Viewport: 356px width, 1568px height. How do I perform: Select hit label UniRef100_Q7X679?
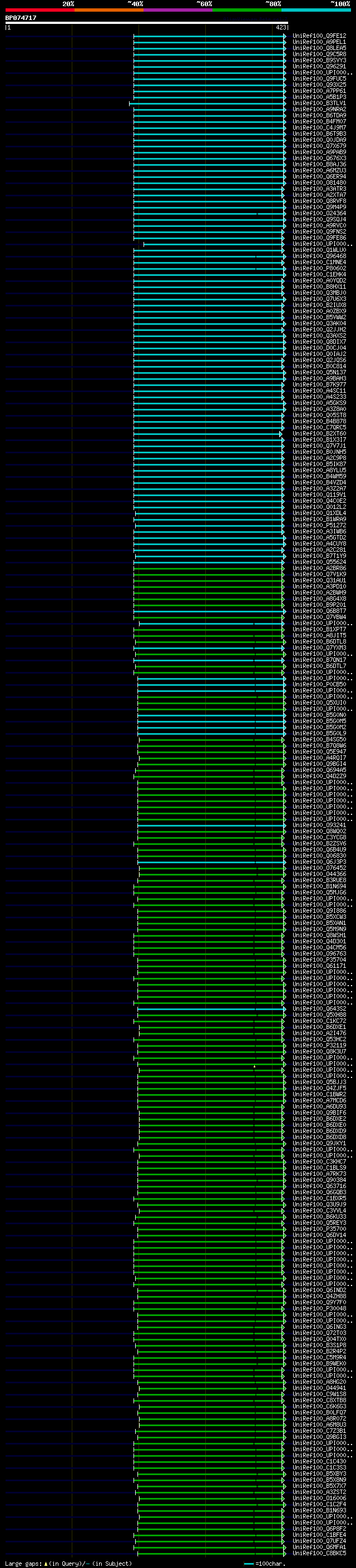pyautogui.click(x=319, y=146)
